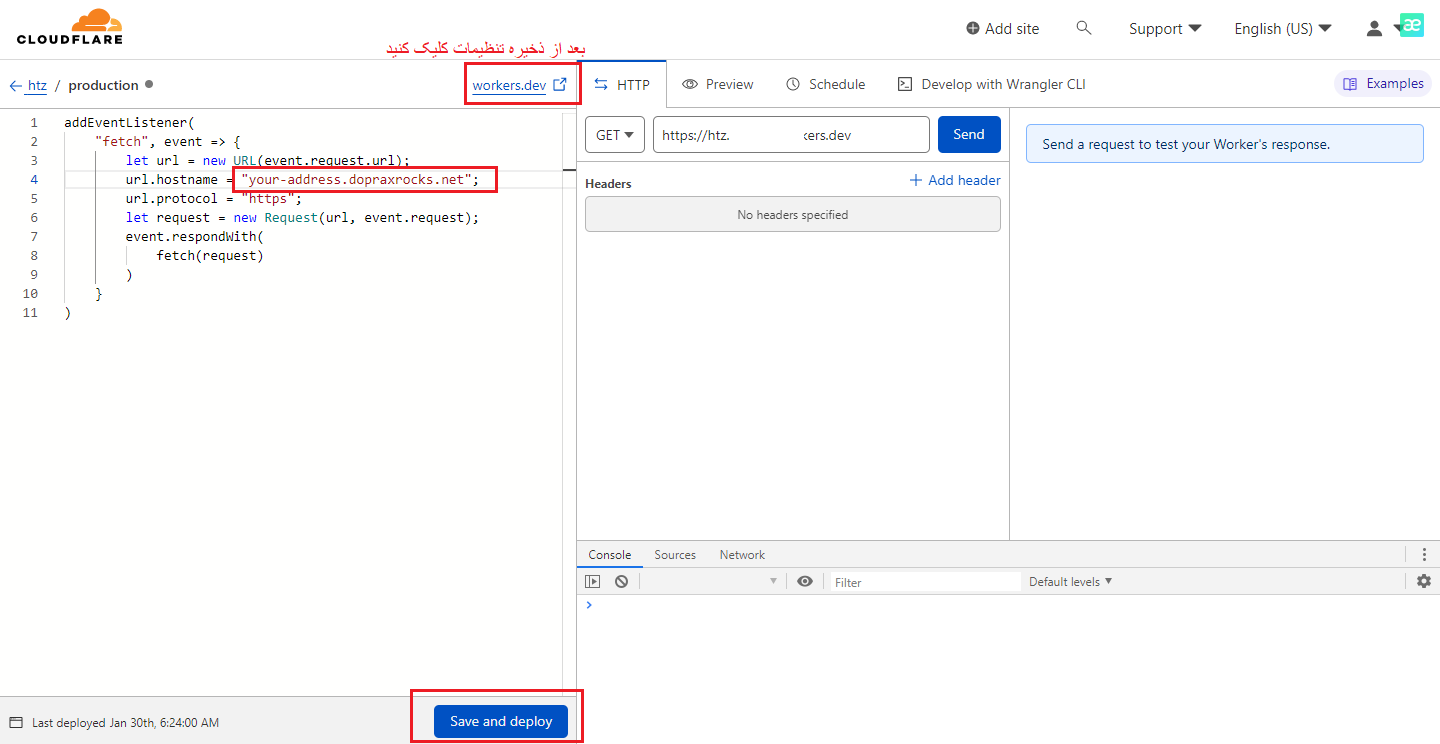This screenshot has height=744, width=1440.
Task: Click the 'let url = new URL' code line
Action: click(x=268, y=161)
